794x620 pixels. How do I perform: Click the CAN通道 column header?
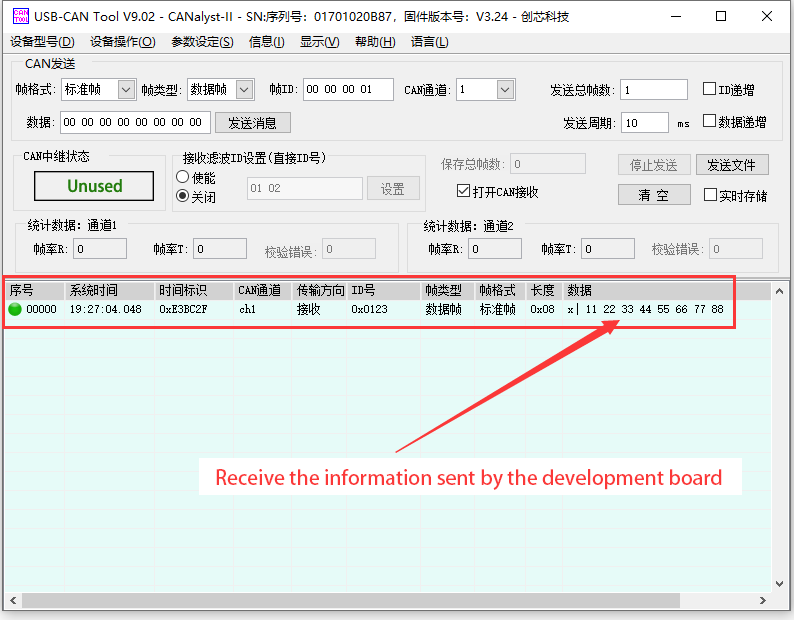tap(263, 290)
